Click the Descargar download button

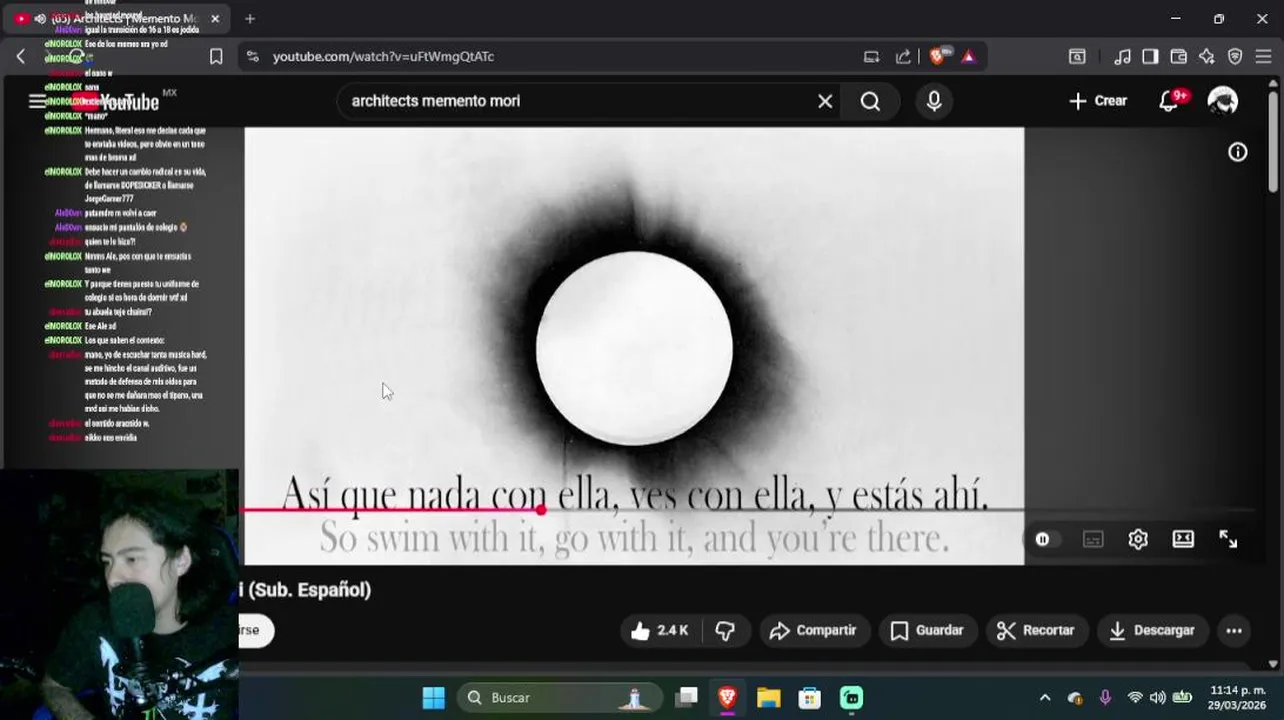(x=1152, y=630)
